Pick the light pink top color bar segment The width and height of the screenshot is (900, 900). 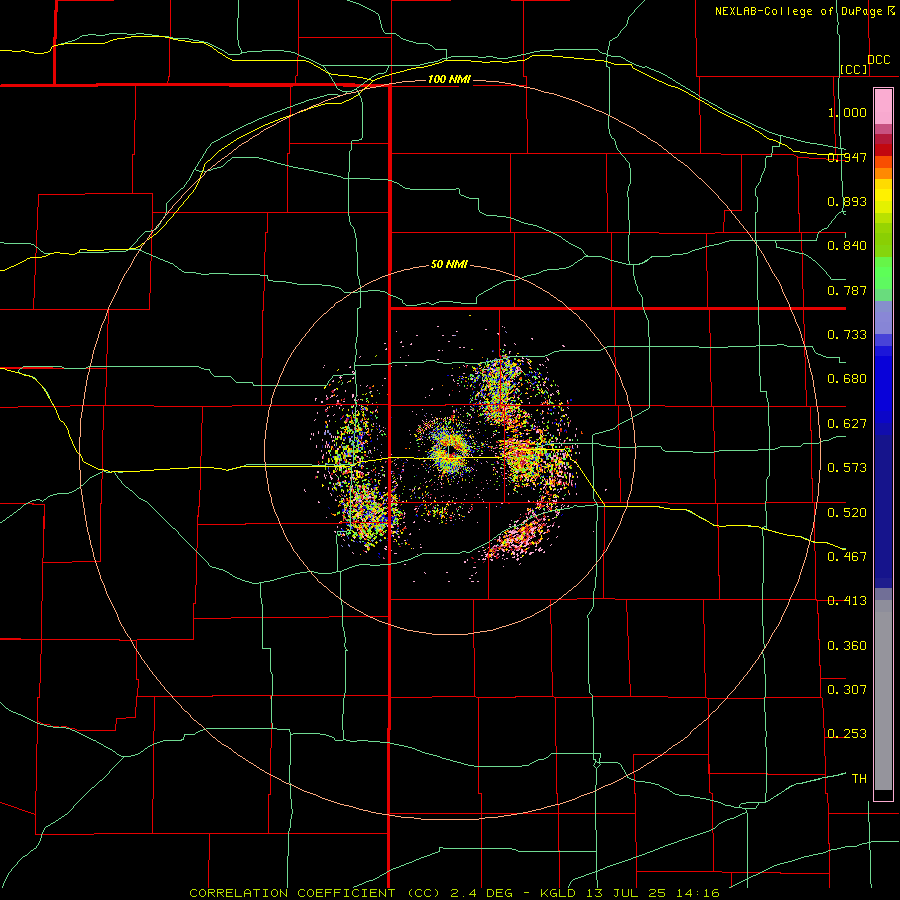(883, 107)
